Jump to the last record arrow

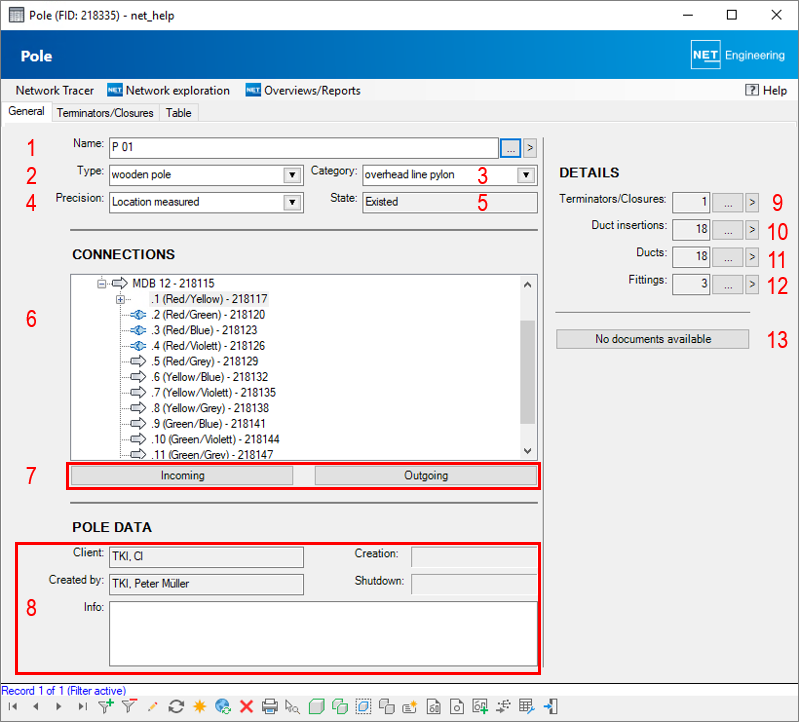click(82, 707)
